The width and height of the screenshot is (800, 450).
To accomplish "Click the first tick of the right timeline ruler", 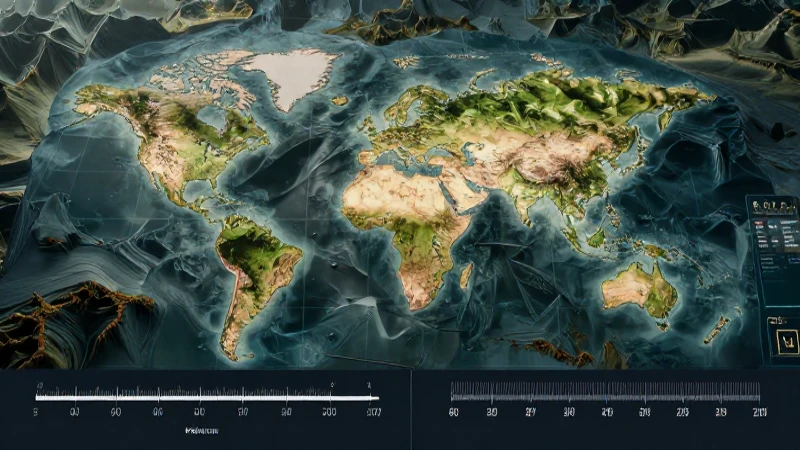I will [452, 392].
